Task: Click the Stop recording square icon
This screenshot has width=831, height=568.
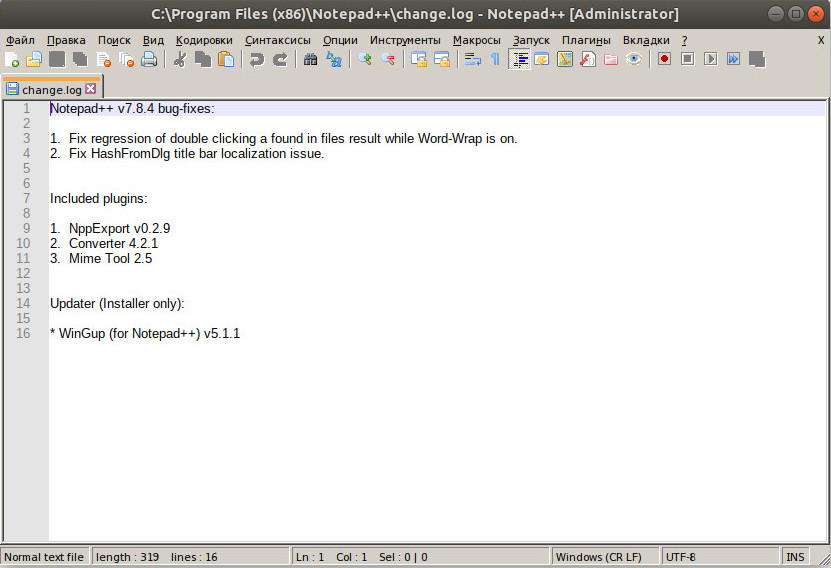Action: (687, 59)
